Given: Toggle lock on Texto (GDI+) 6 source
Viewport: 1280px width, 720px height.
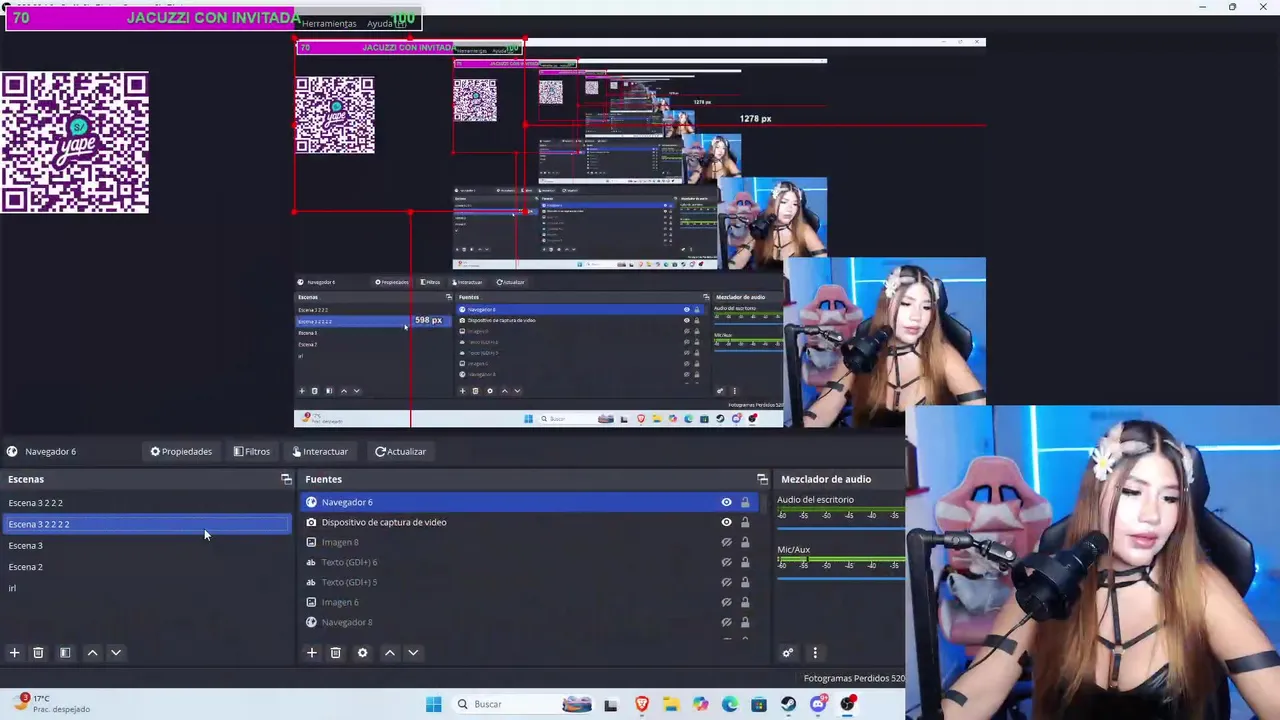Looking at the screenshot, I should (x=745, y=562).
